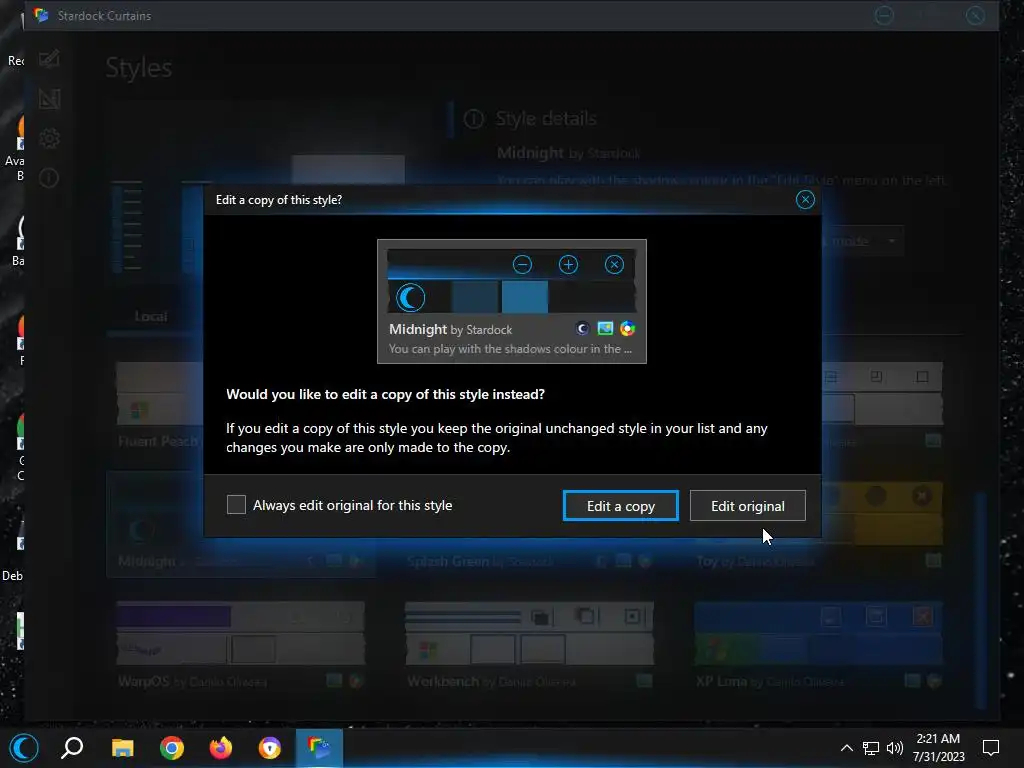The width and height of the screenshot is (1024, 768).
Task: Open Settings gear in the Curtains sidebar
Action: coord(49,138)
